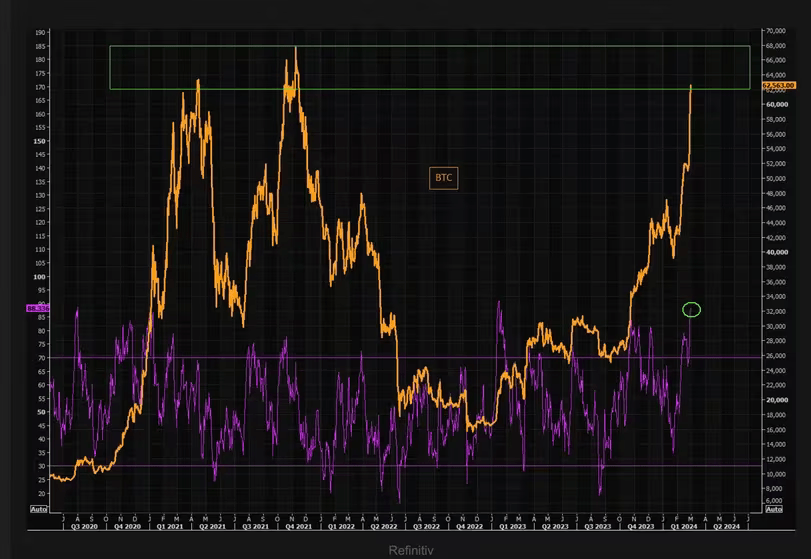
Task: Select the Q1 2021 quarter label
Action: click(x=170, y=526)
